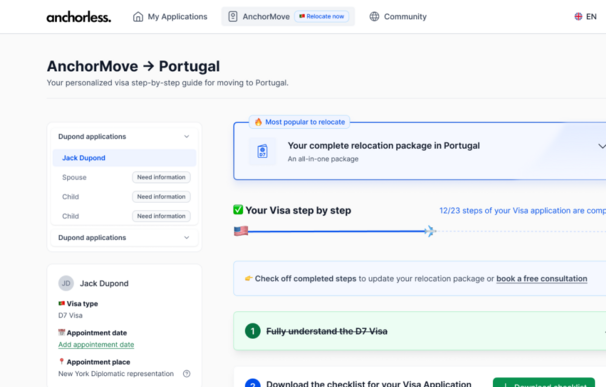Collapse the first Dupond applications section
Viewport: 606px width, 387px height.
[187, 136]
